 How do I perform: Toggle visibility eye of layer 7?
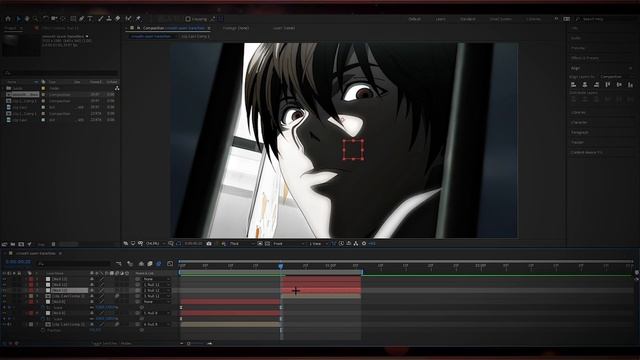tap(4, 324)
